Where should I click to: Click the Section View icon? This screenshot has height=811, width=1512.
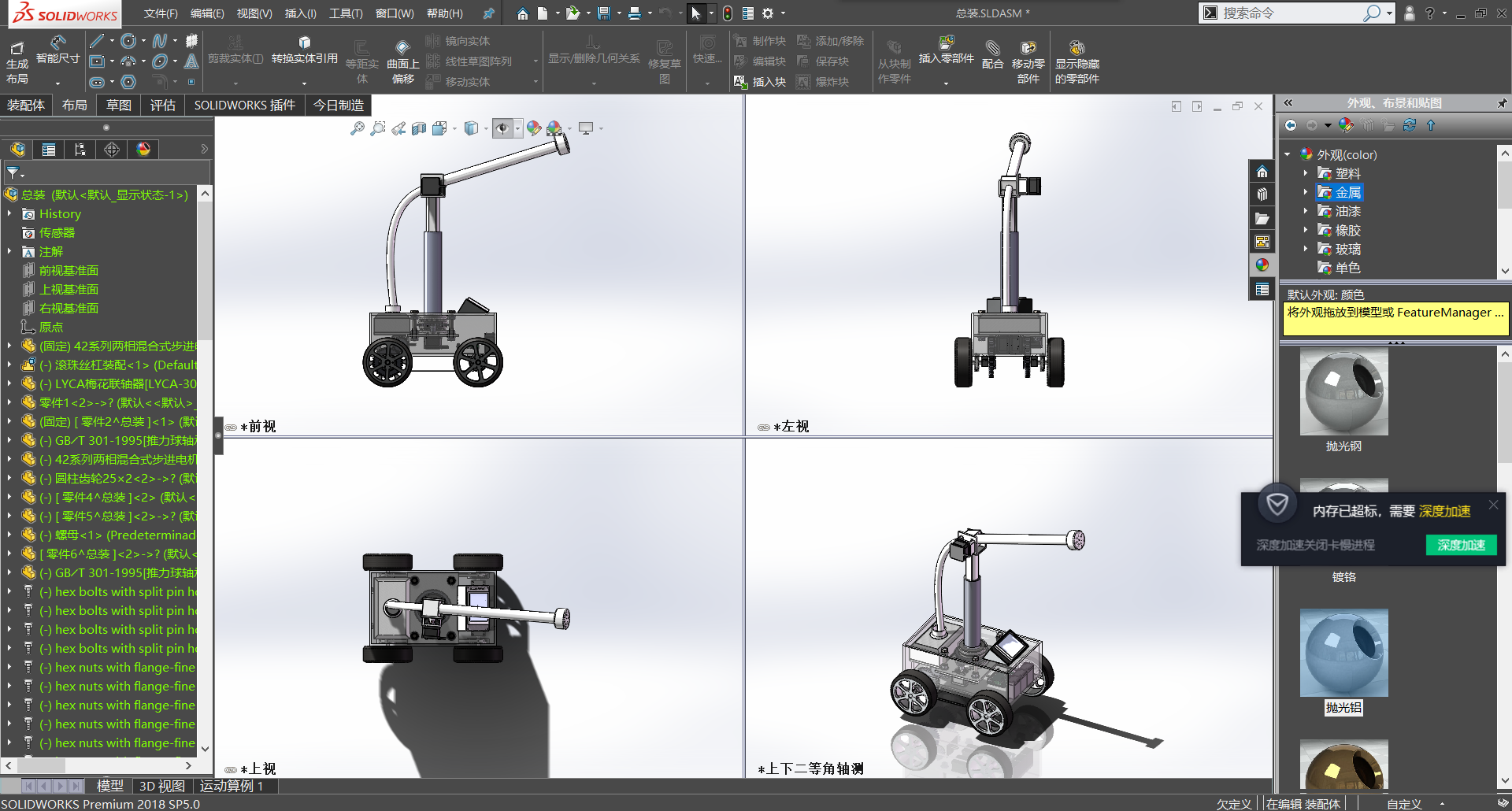click(x=419, y=128)
